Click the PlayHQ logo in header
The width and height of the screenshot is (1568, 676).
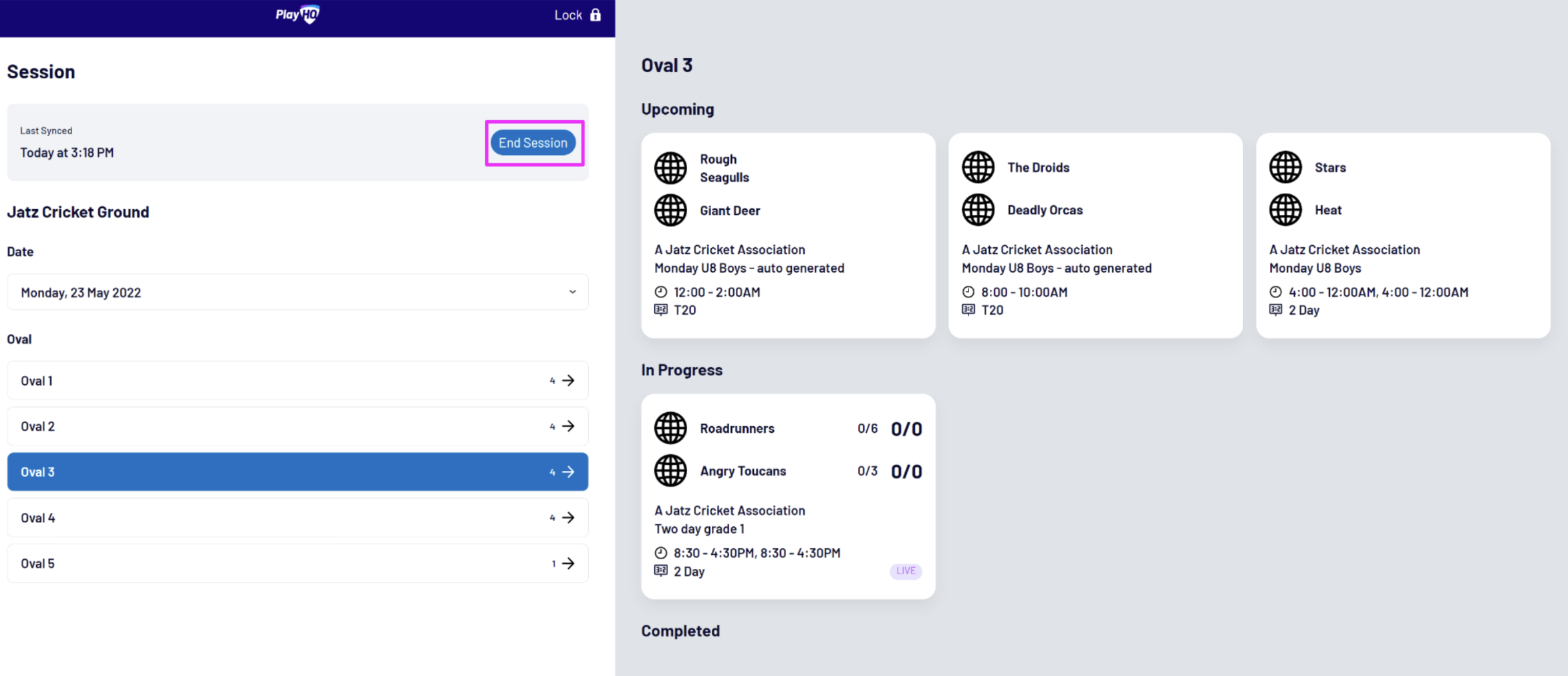[x=297, y=14]
